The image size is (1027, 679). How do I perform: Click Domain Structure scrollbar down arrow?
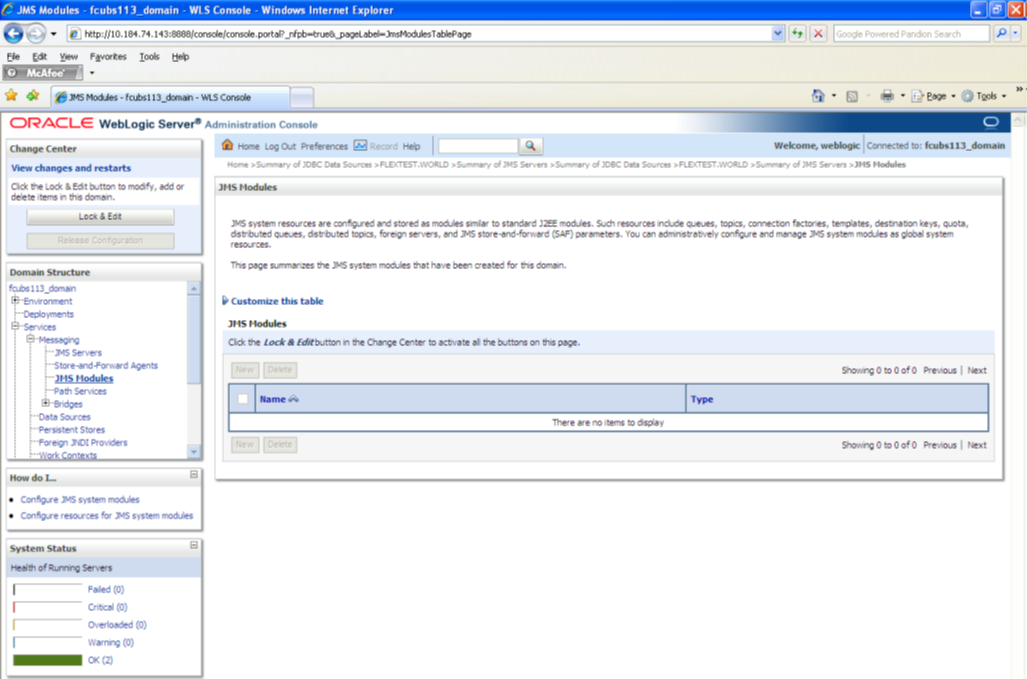point(194,452)
